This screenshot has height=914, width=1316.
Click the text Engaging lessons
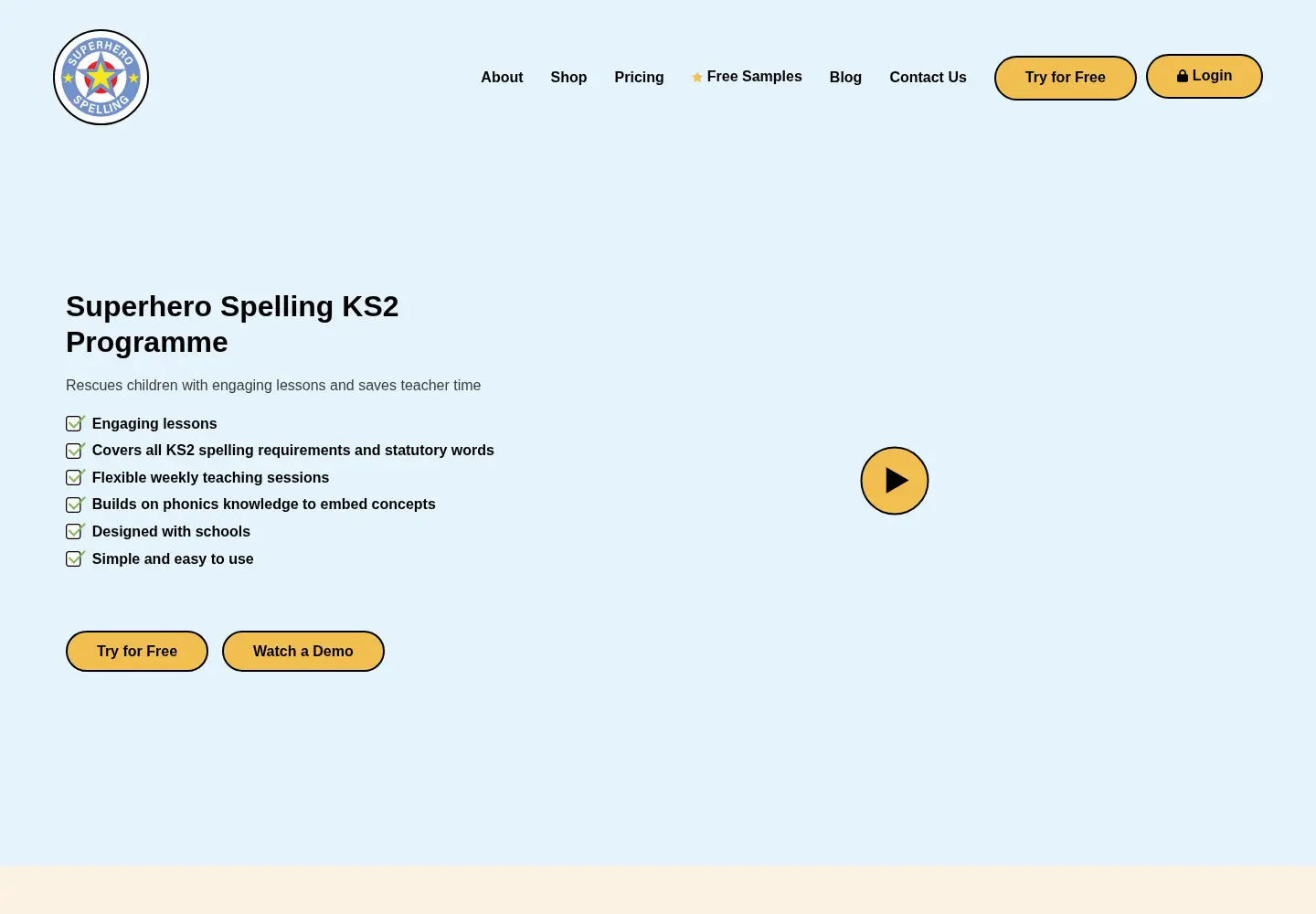point(154,423)
